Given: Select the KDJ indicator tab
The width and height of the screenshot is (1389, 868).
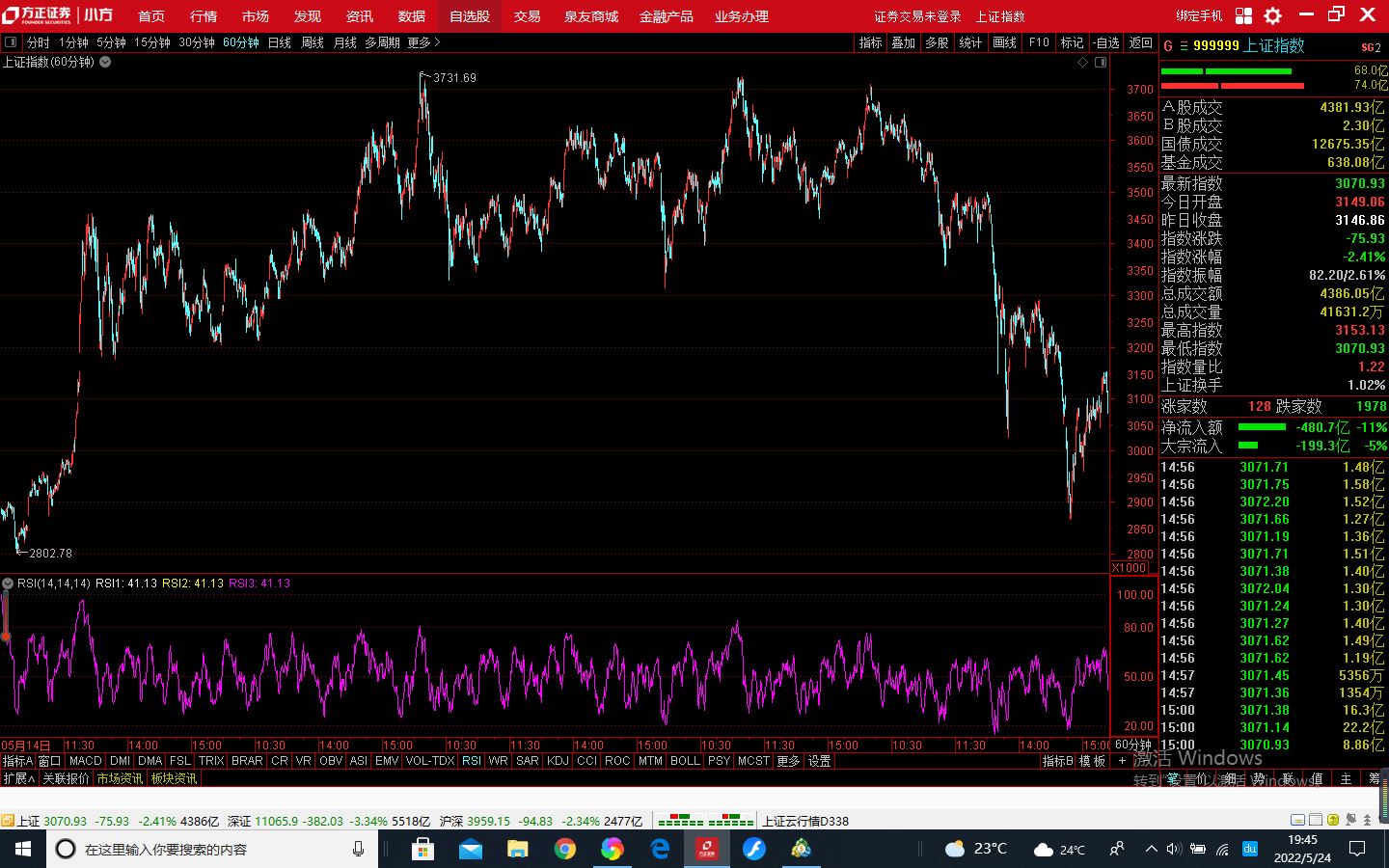Looking at the screenshot, I should point(558,761).
